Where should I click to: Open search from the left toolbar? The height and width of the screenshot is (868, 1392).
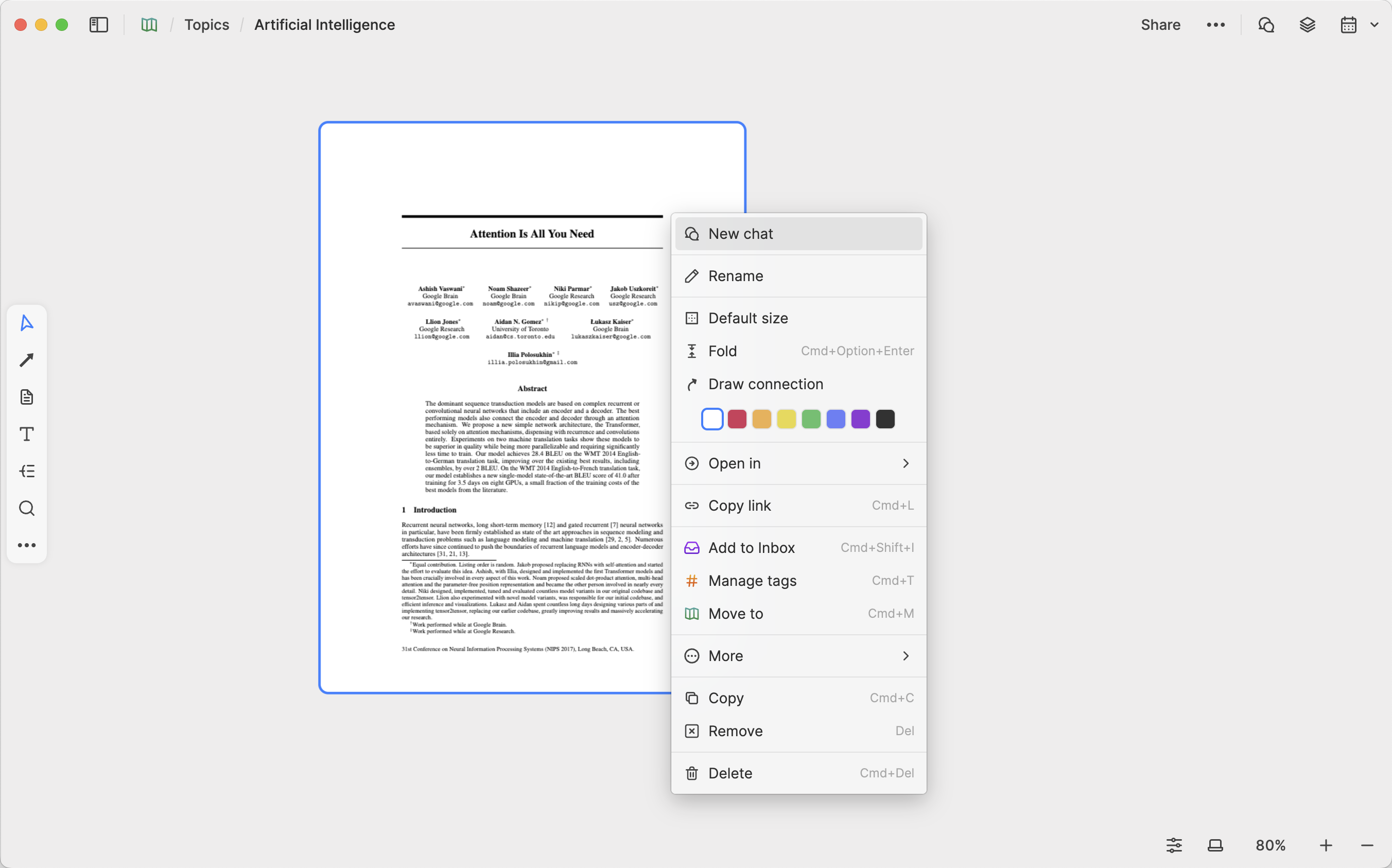click(x=26, y=508)
